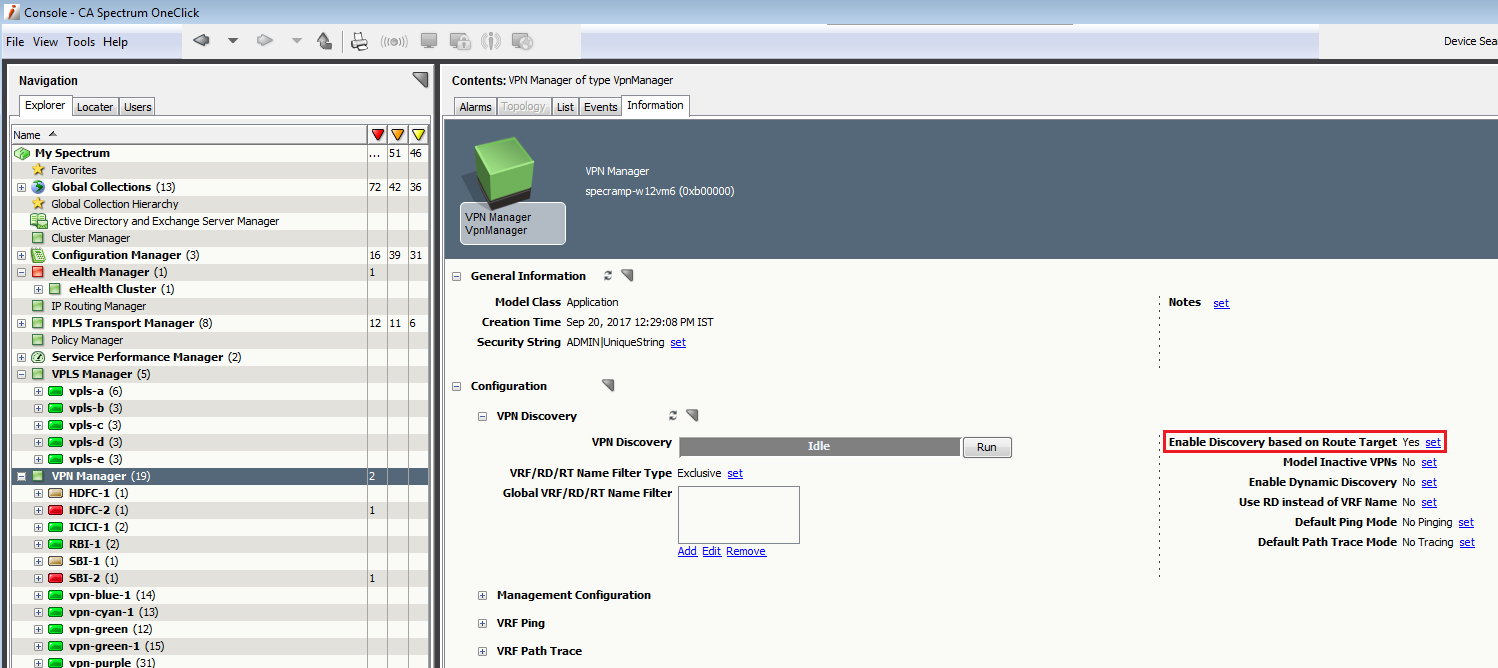Image resolution: width=1498 pixels, height=668 pixels.
Task: Click the refresh icon beside VPN Discovery heading
Action: click(x=673, y=415)
